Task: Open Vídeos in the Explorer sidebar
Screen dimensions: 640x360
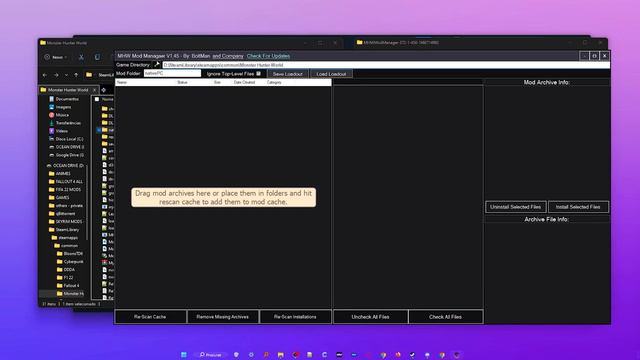Action: click(x=58, y=131)
